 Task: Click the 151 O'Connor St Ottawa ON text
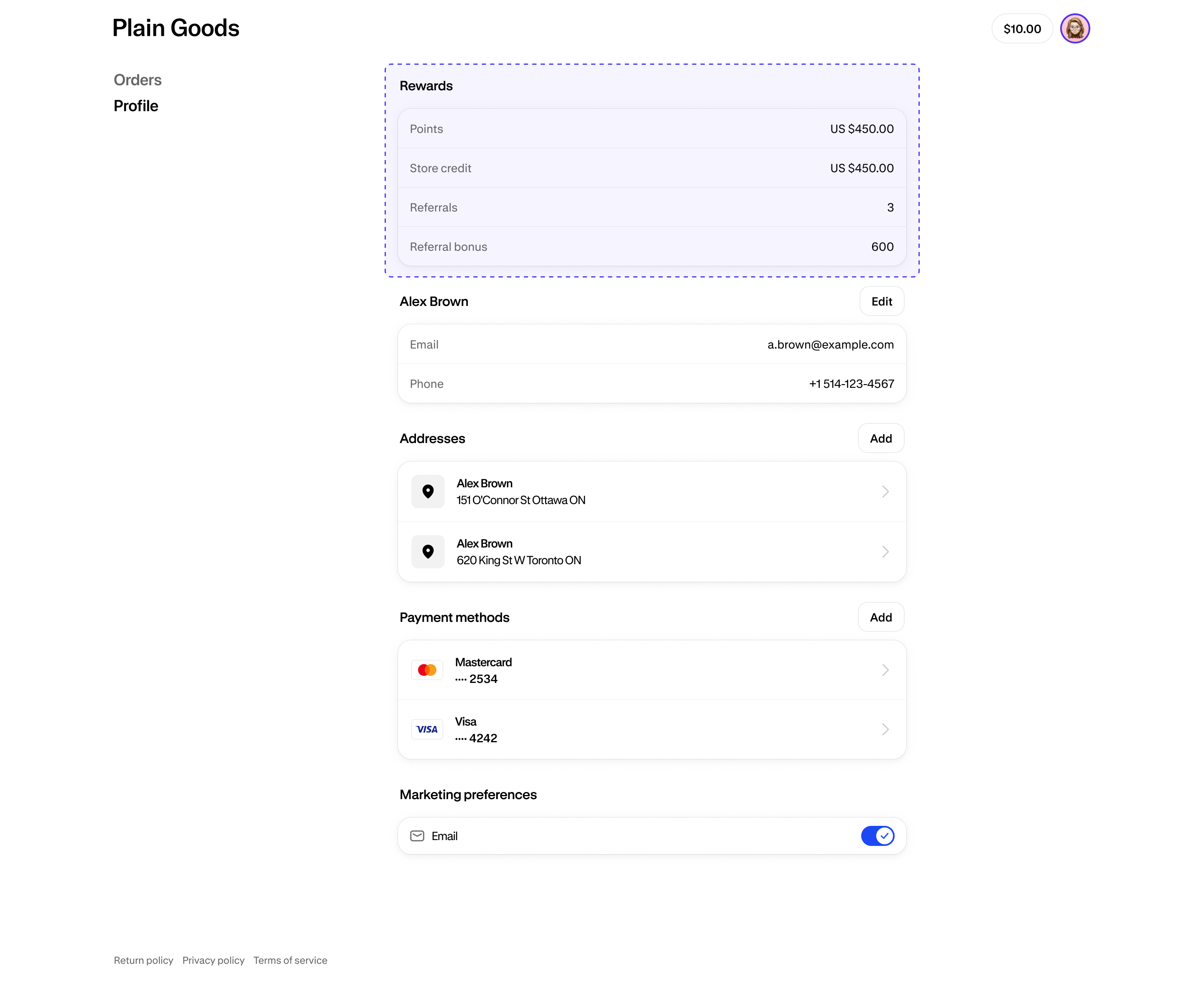tap(521, 500)
